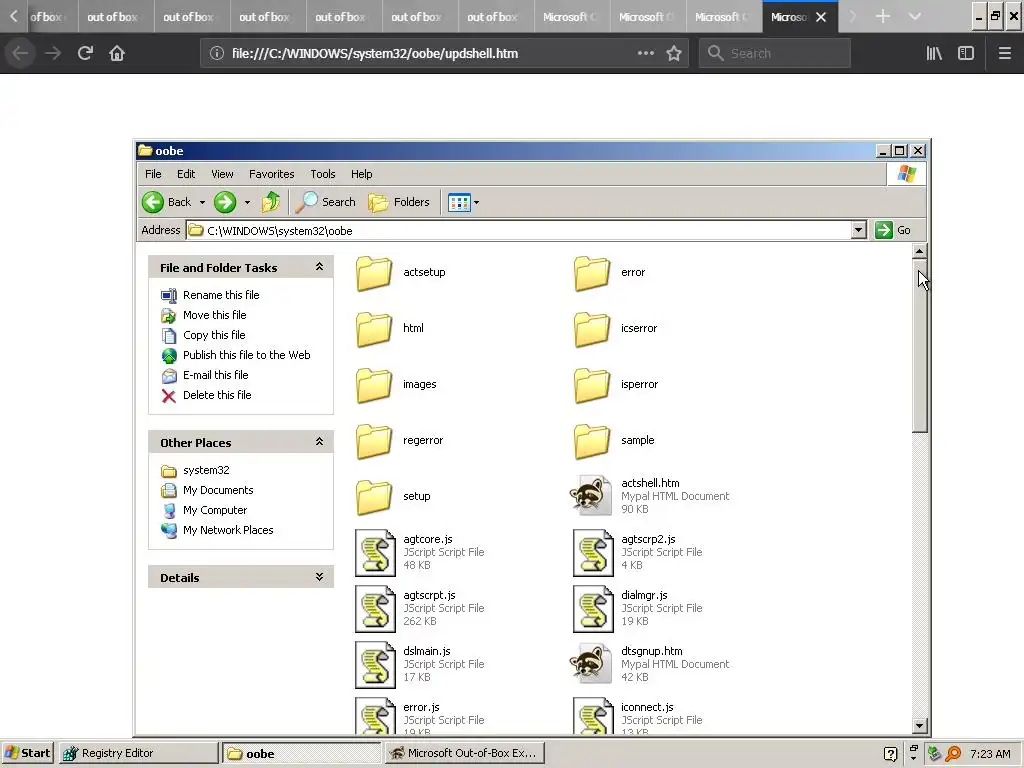1024x768 pixels.
Task: Select the agtscrp2.js script file
Action: coord(638,552)
